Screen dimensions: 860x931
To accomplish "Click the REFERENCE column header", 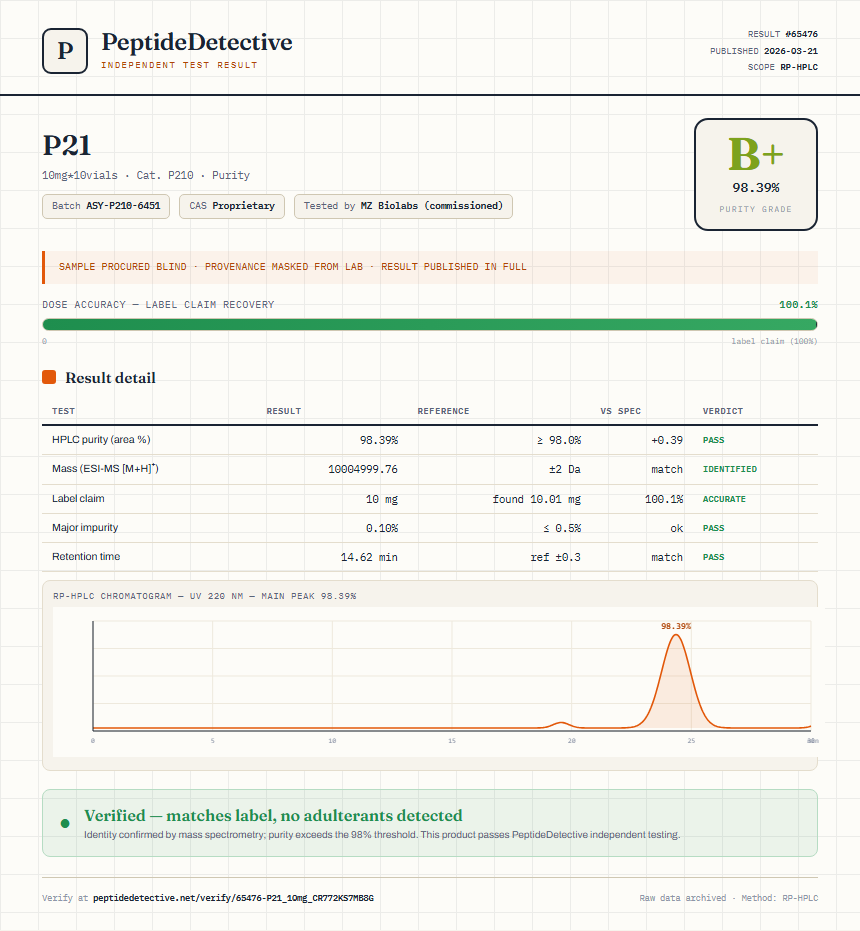I will tap(443, 411).
